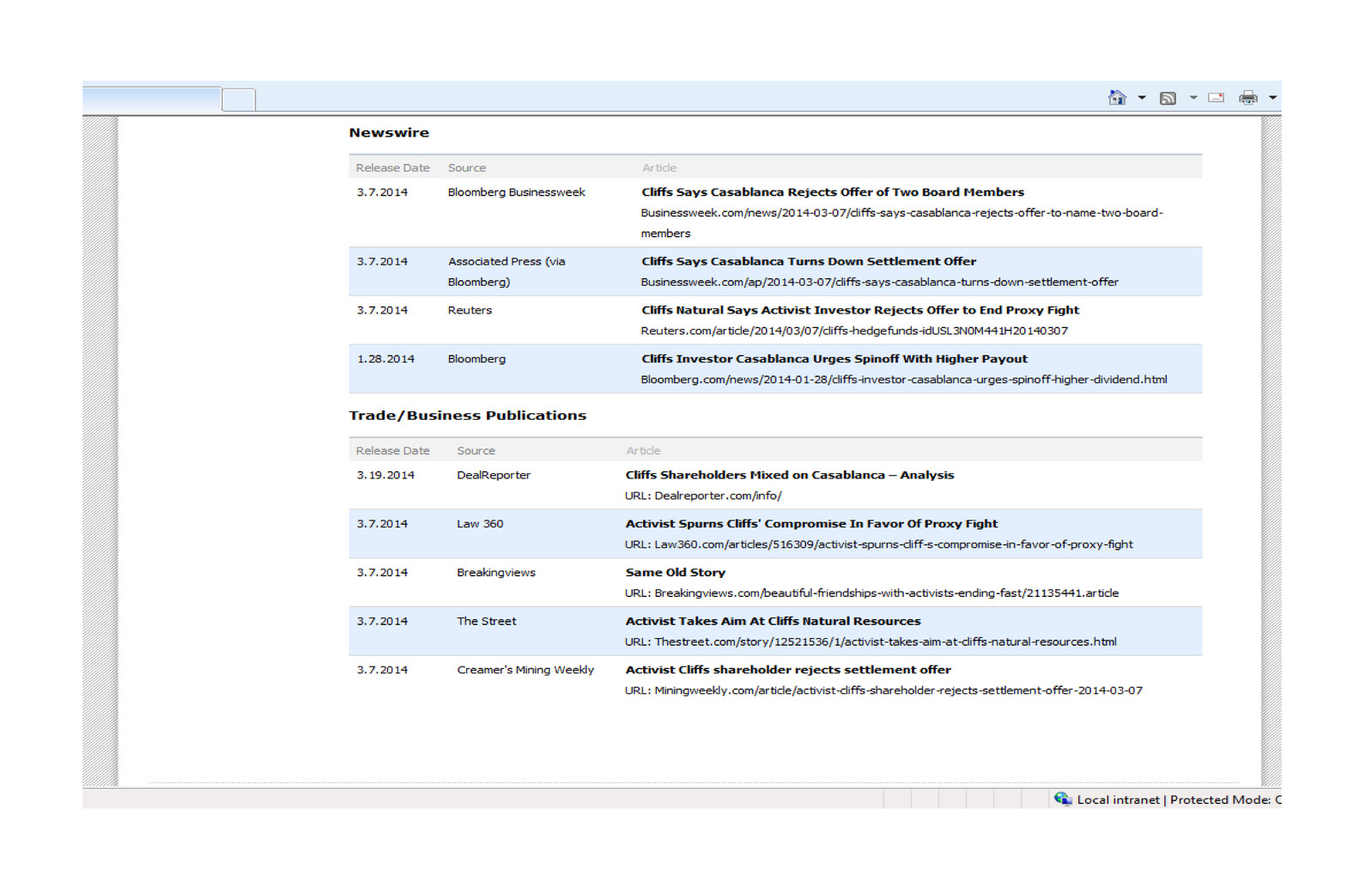The image size is (1372, 888).
Task: Click the 'Creamer's Mining Weekly' source cell
Action: 525,670
